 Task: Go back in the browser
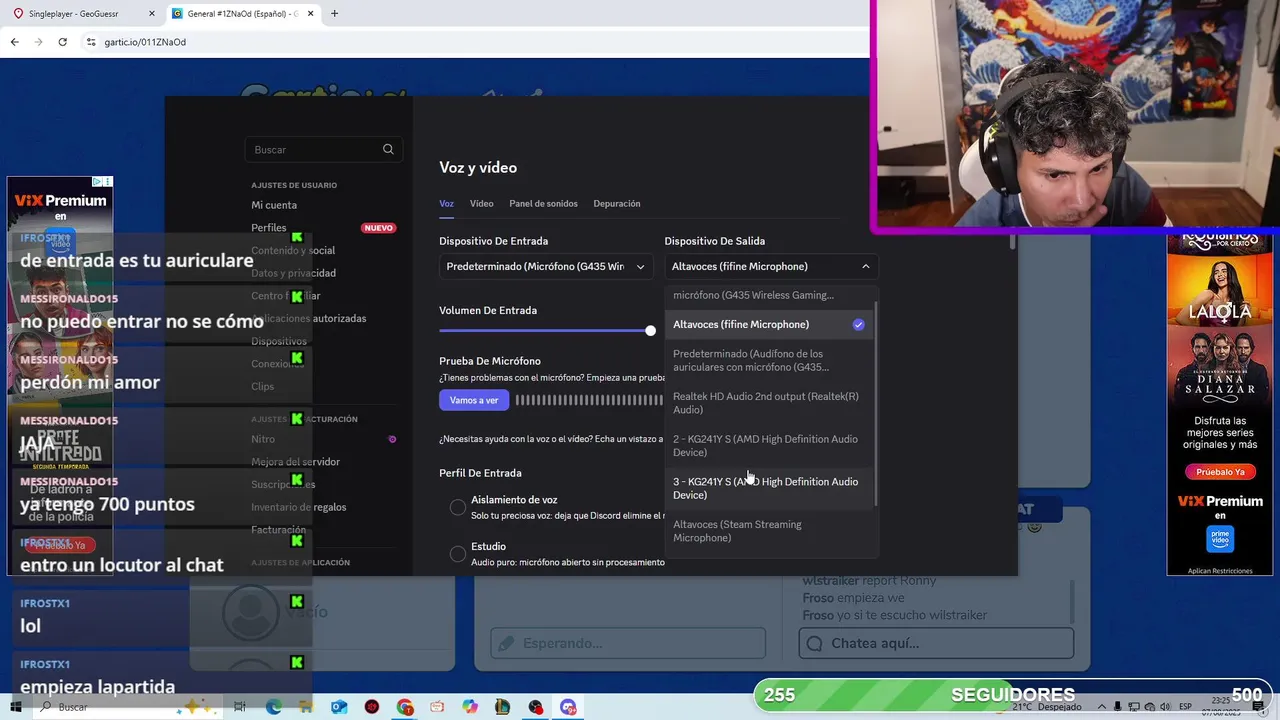(x=14, y=42)
